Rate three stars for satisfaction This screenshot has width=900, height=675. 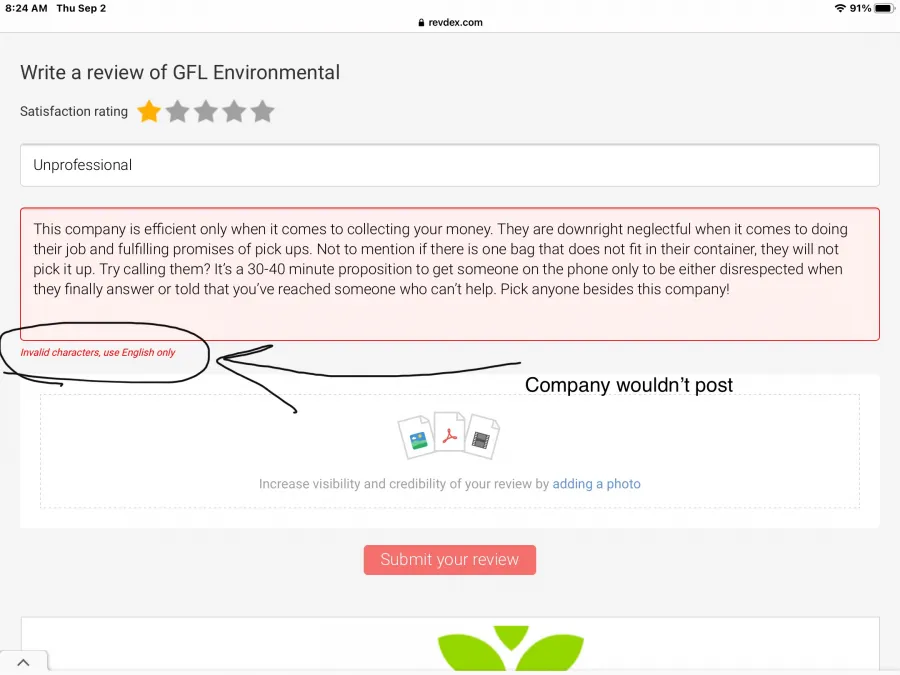[x=205, y=111]
